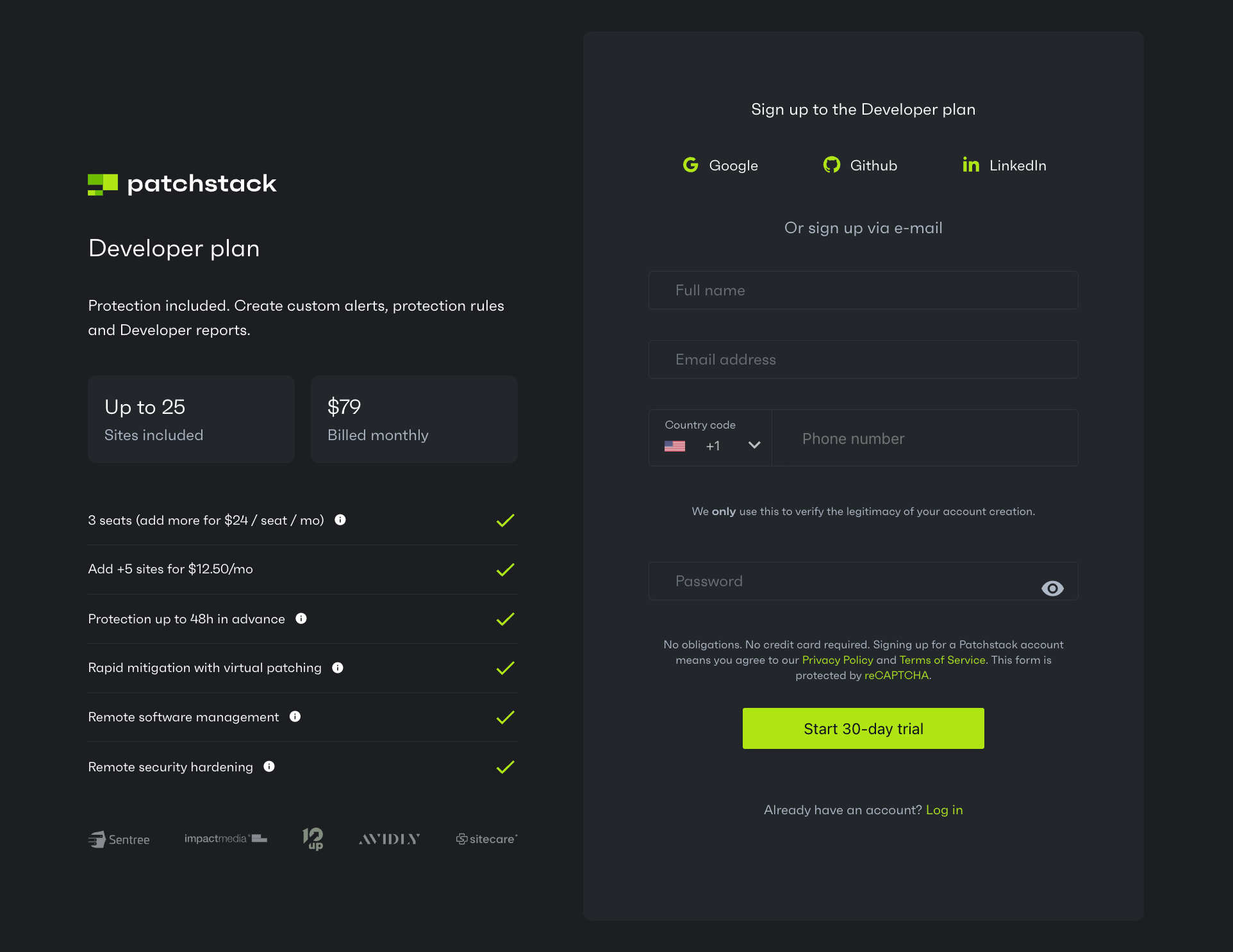Click the LinkedIn logo icon
The image size is (1233, 952).
(970, 165)
